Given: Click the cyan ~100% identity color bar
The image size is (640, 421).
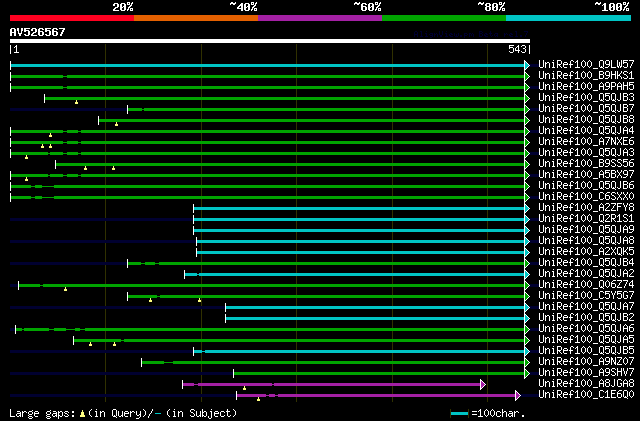Looking at the screenshot, I should [569, 18].
